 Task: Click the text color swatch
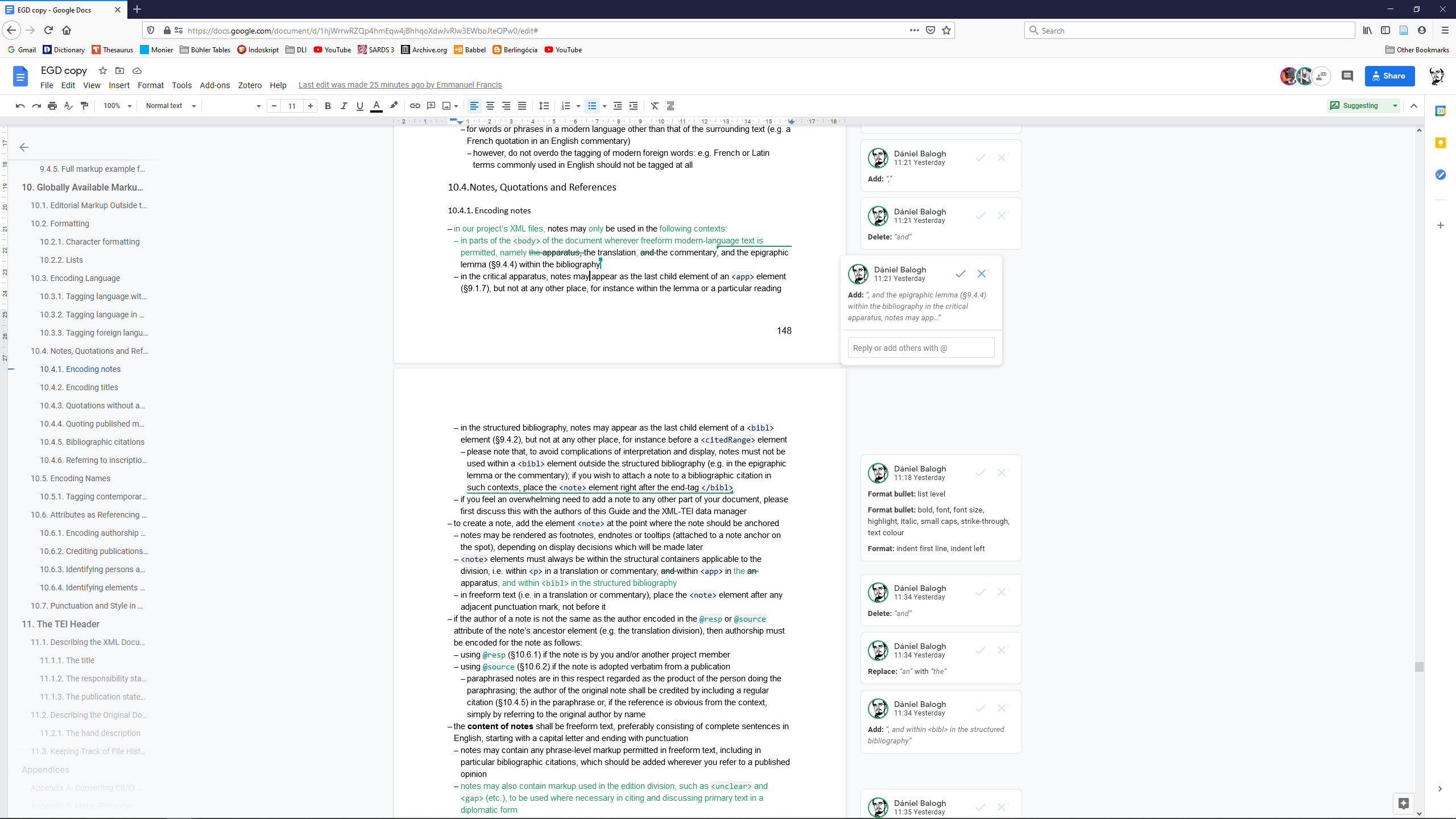(376, 106)
